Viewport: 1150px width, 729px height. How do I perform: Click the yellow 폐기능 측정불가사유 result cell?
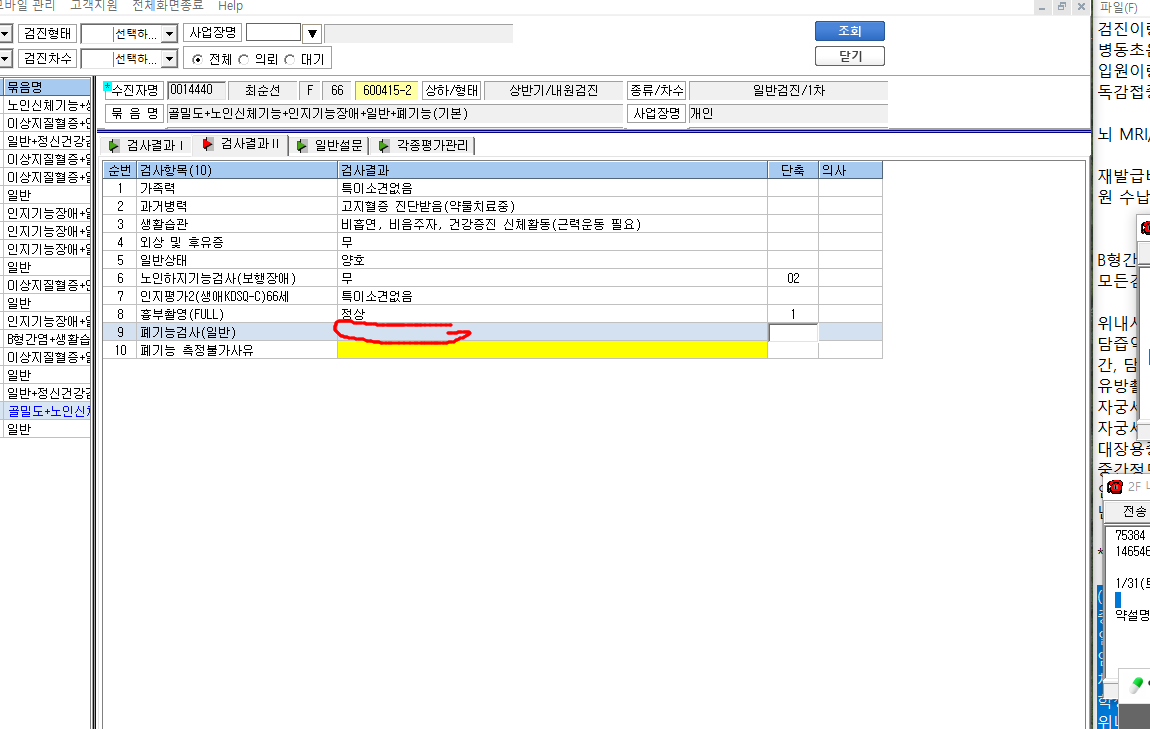[x=552, y=351]
